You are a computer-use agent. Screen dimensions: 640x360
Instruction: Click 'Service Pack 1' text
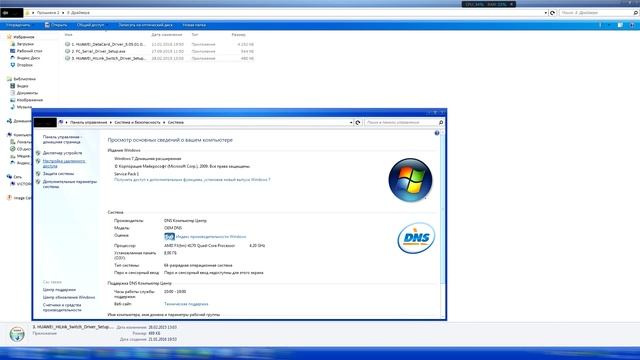pyautogui.click(x=127, y=174)
